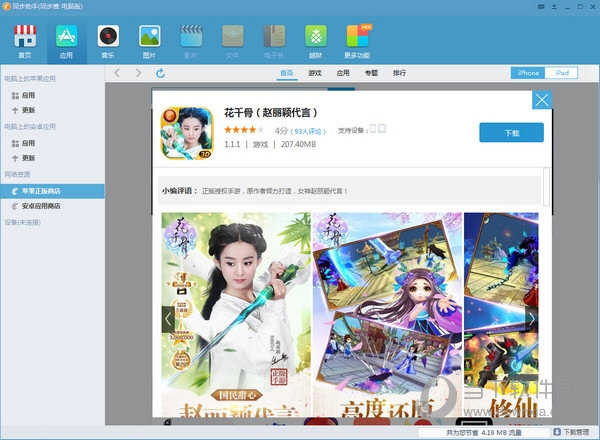Open the 图片 pictures icon
This screenshot has height=441, width=600.
tap(149, 41)
